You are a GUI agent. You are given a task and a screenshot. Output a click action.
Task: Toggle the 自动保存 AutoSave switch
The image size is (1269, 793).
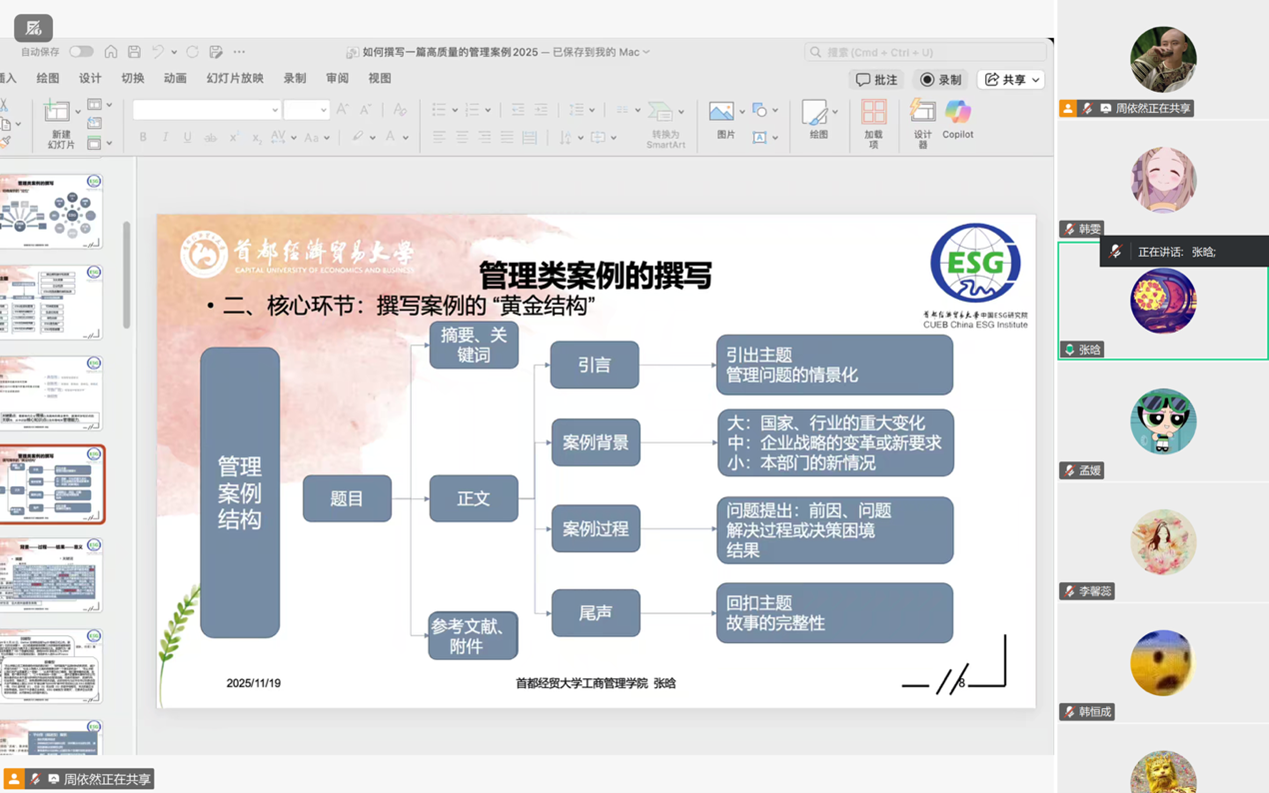[80, 52]
